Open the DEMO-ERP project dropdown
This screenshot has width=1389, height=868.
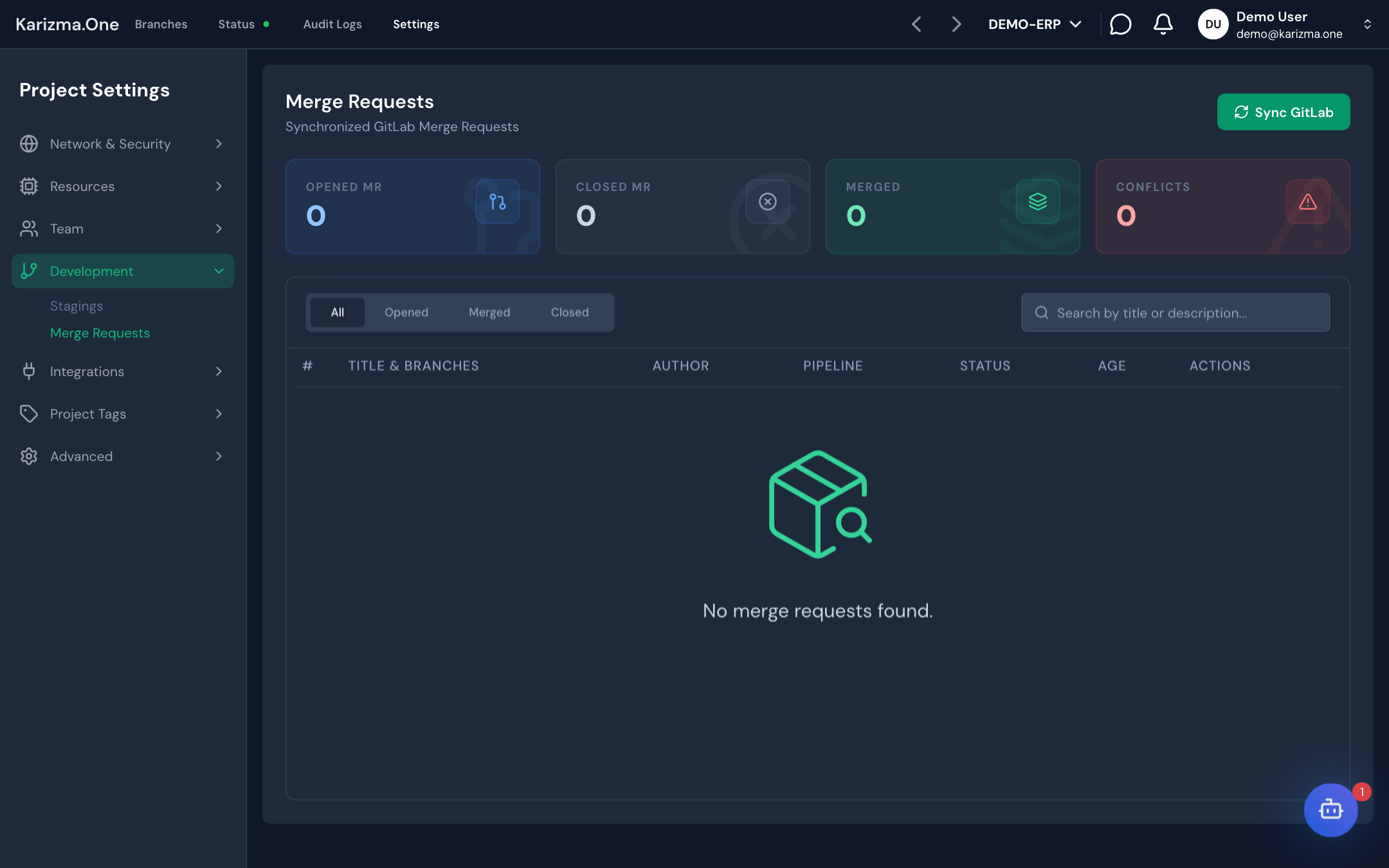coord(1035,24)
